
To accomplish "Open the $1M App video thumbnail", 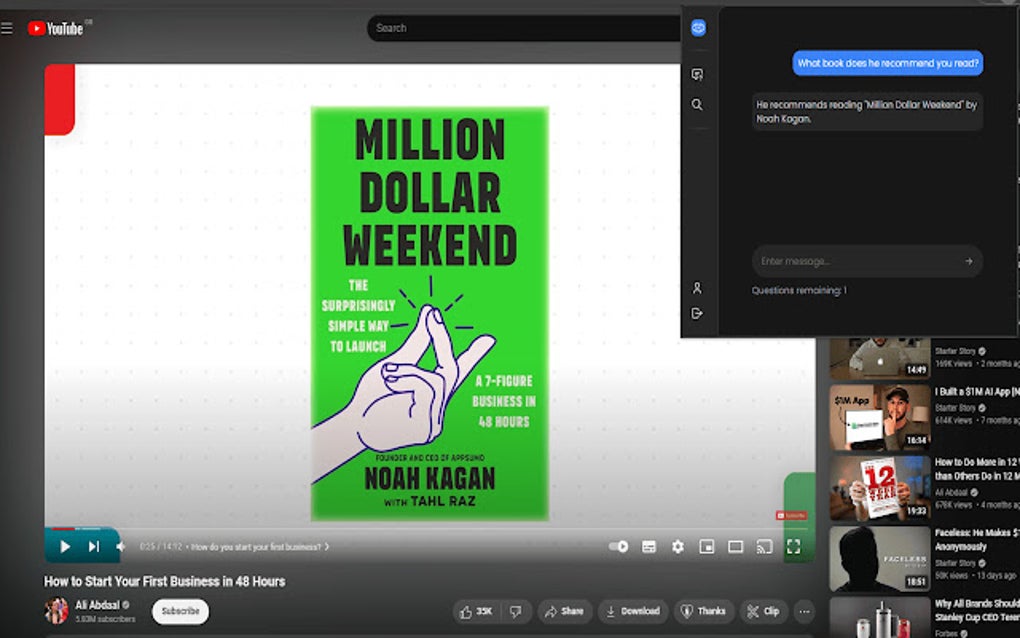I will (x=879, y=418).
